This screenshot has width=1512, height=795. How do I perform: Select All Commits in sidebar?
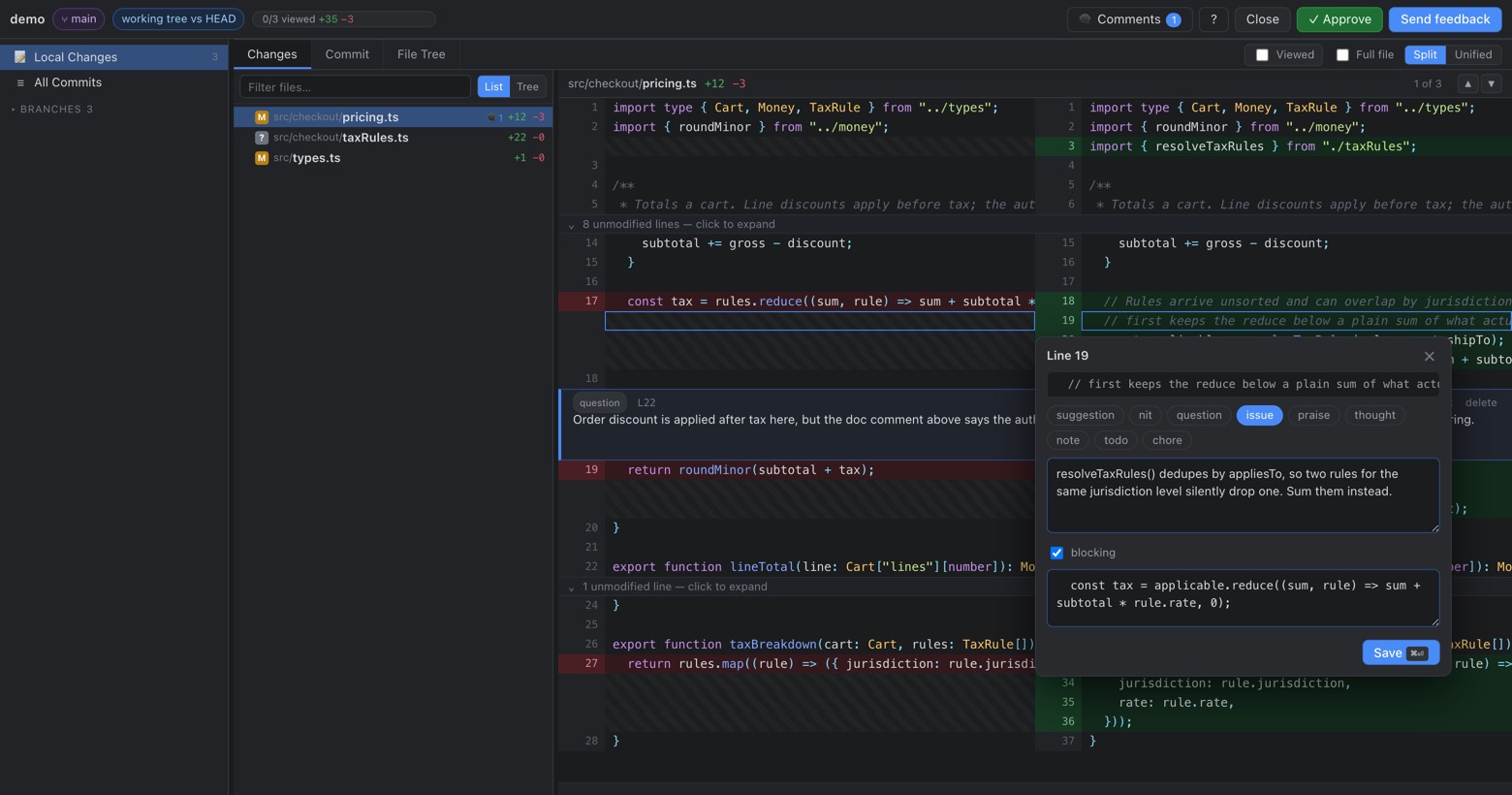(113, 83)
